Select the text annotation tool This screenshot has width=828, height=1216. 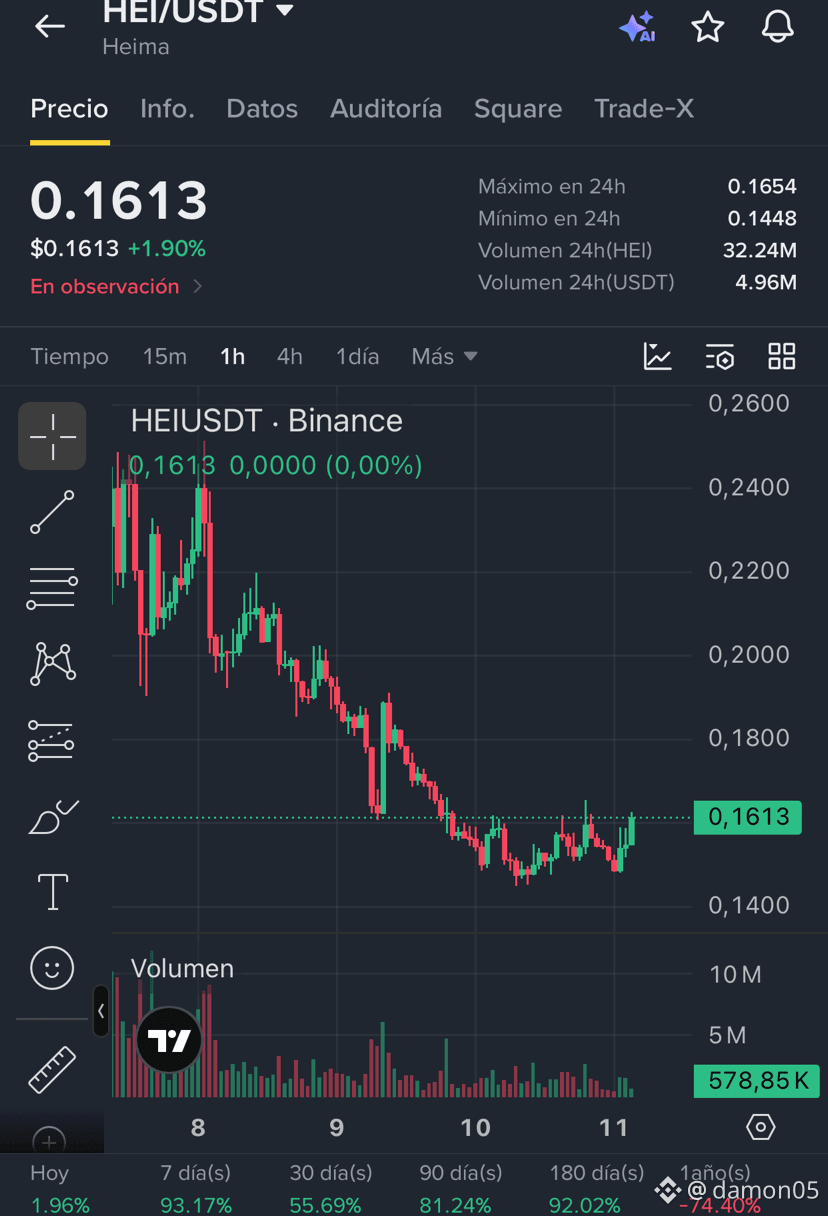click(x=52, y=892)
